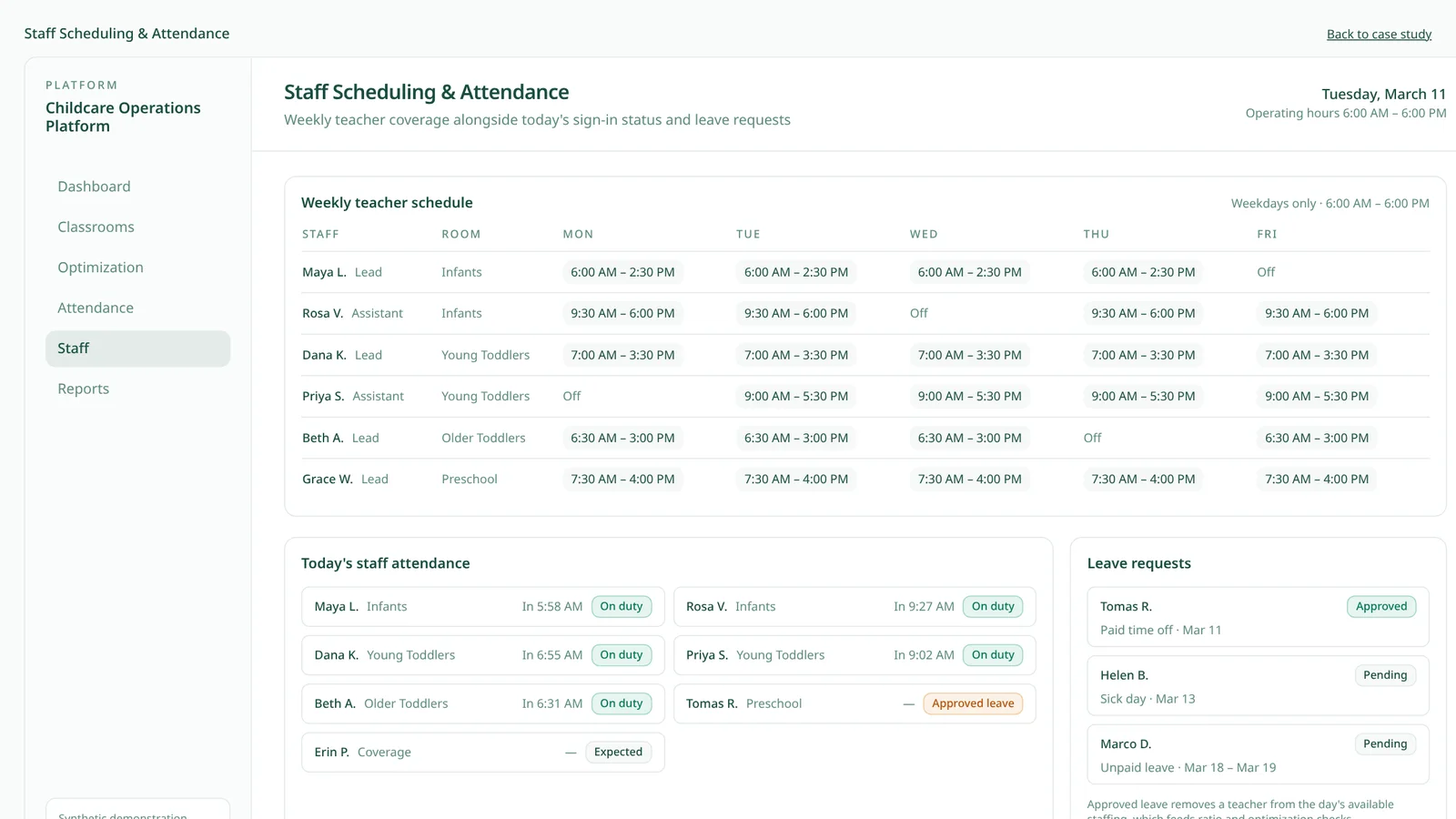
Task: Click the Weekly teacher schedule heading
Action: coord(387,203)
